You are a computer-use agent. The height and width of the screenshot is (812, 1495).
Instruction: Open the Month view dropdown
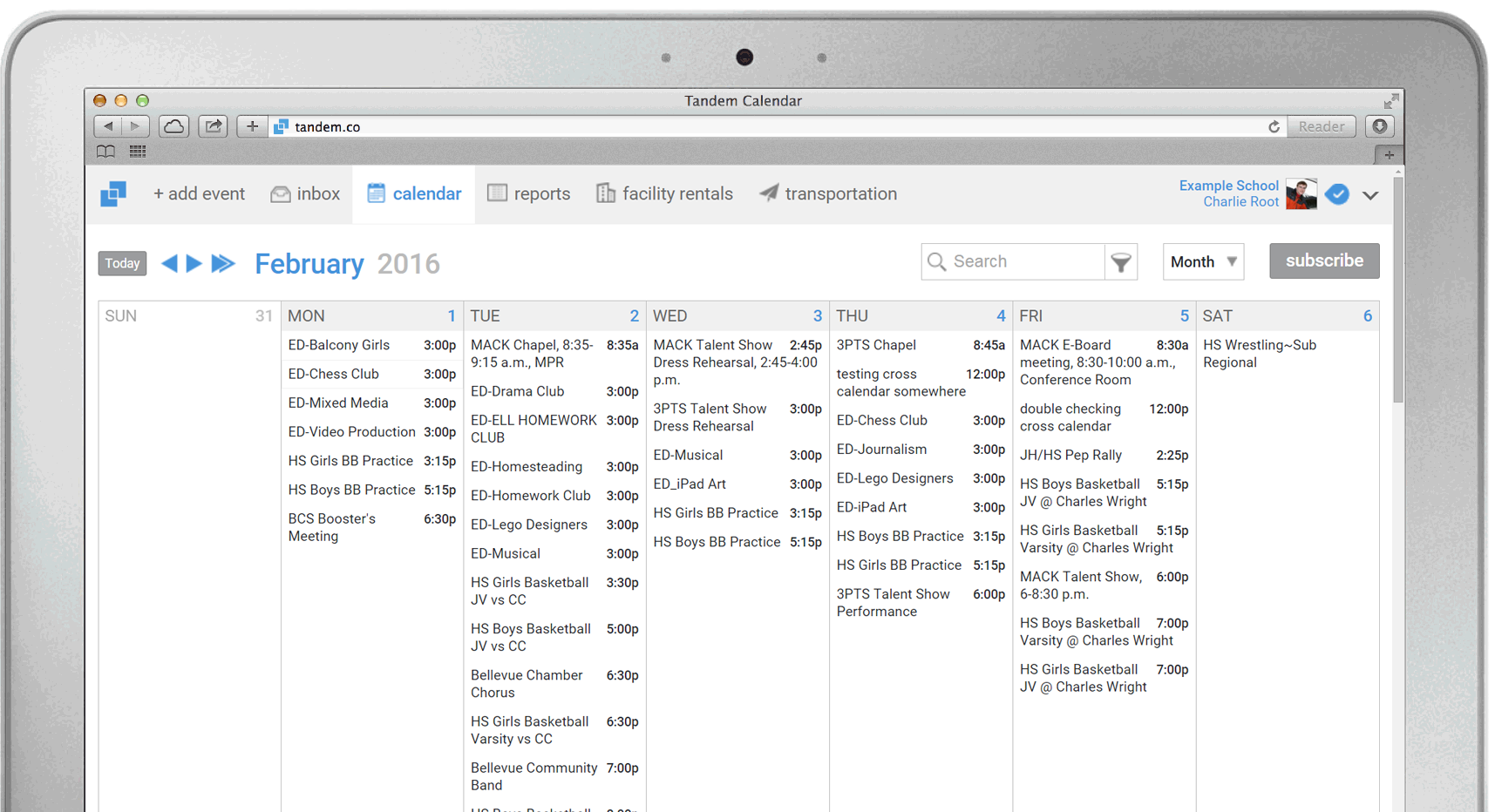tap(1203, 261)
